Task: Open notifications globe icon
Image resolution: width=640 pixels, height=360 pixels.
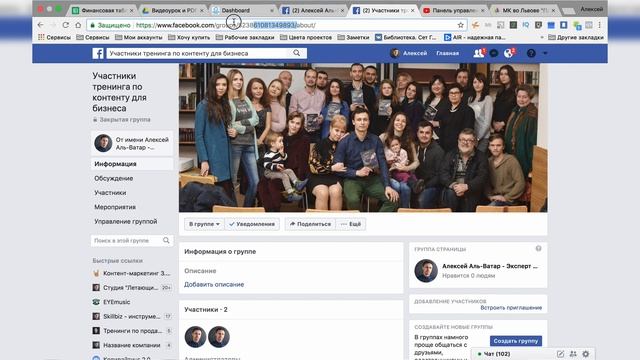Action: point(509,53)
